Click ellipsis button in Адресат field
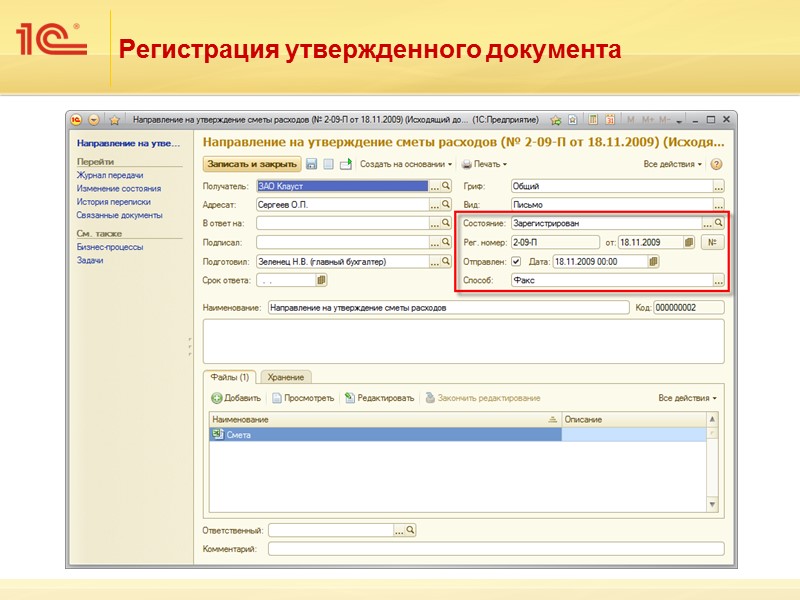This screenshot has height=600, width=800. (434, 205)
